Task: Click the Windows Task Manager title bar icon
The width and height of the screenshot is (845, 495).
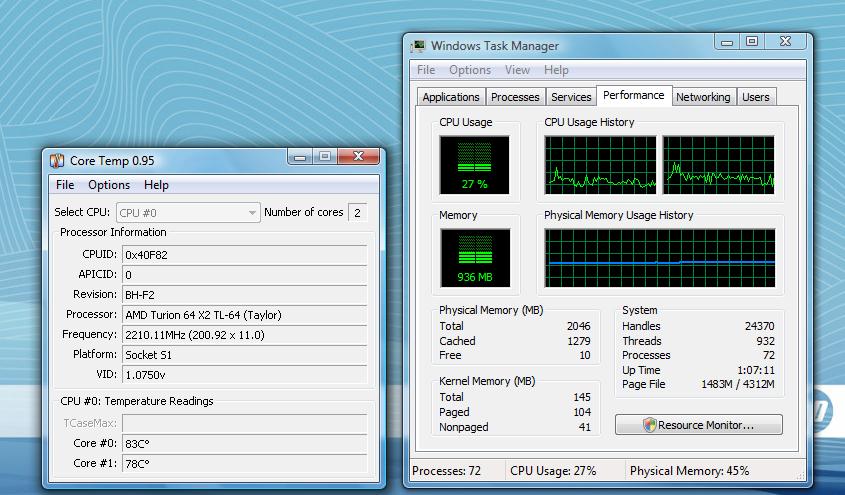Action: point(418,46)
